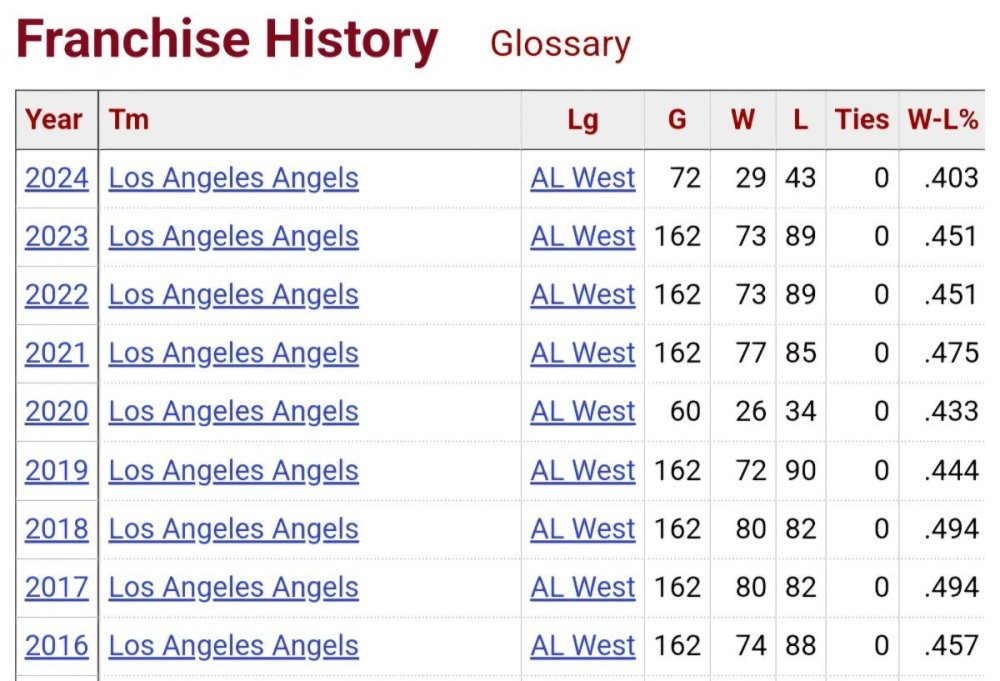
Task: Open the 2019 Los Angeles Angels team link
Action: (233, 470)
